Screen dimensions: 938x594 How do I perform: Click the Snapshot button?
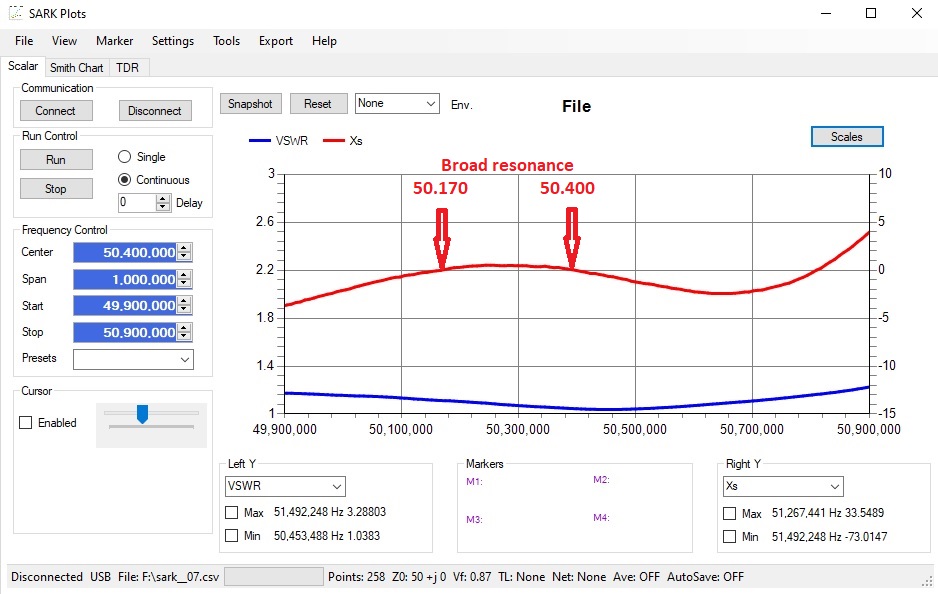250,104
